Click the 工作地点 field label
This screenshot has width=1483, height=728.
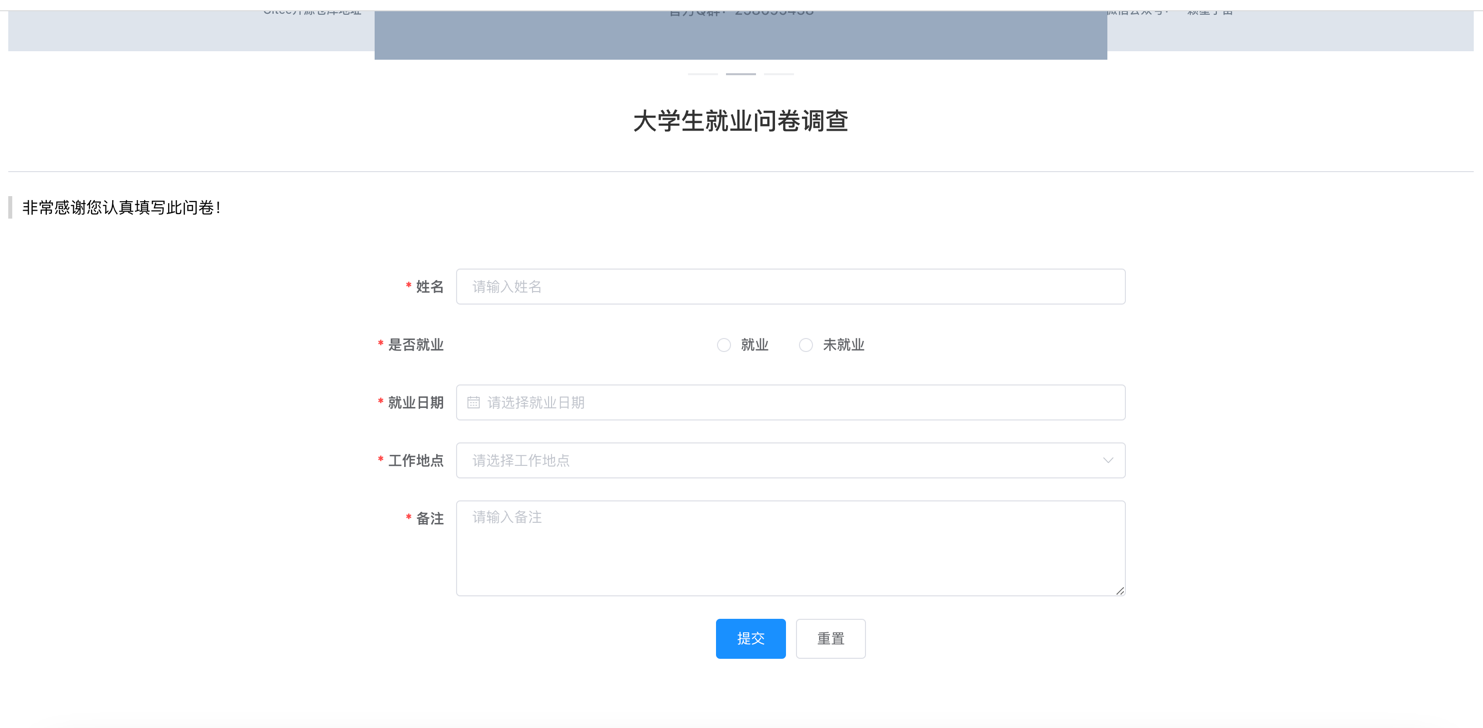coord(416,461)
